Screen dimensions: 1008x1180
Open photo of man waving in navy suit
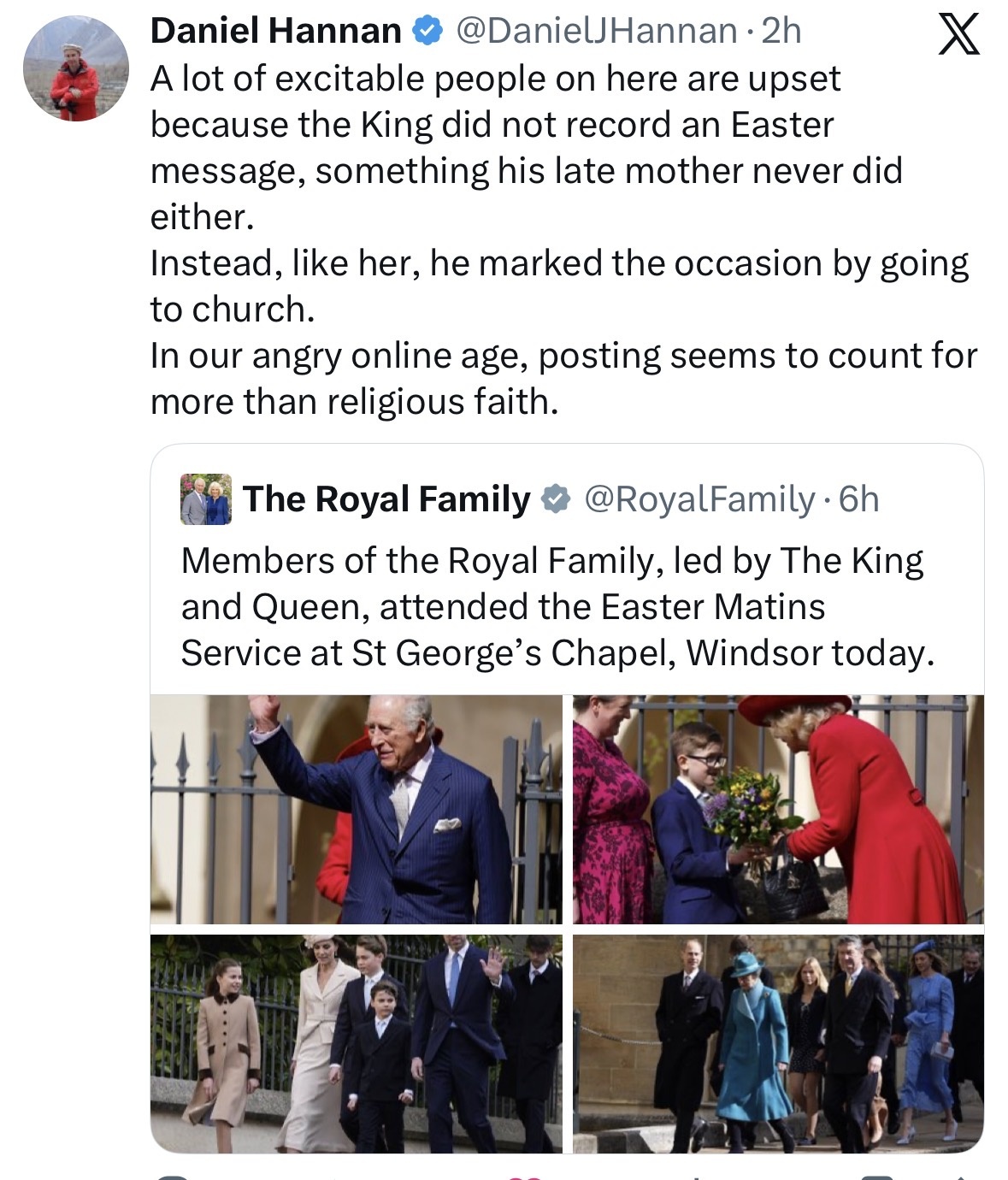tap(356, 809)
